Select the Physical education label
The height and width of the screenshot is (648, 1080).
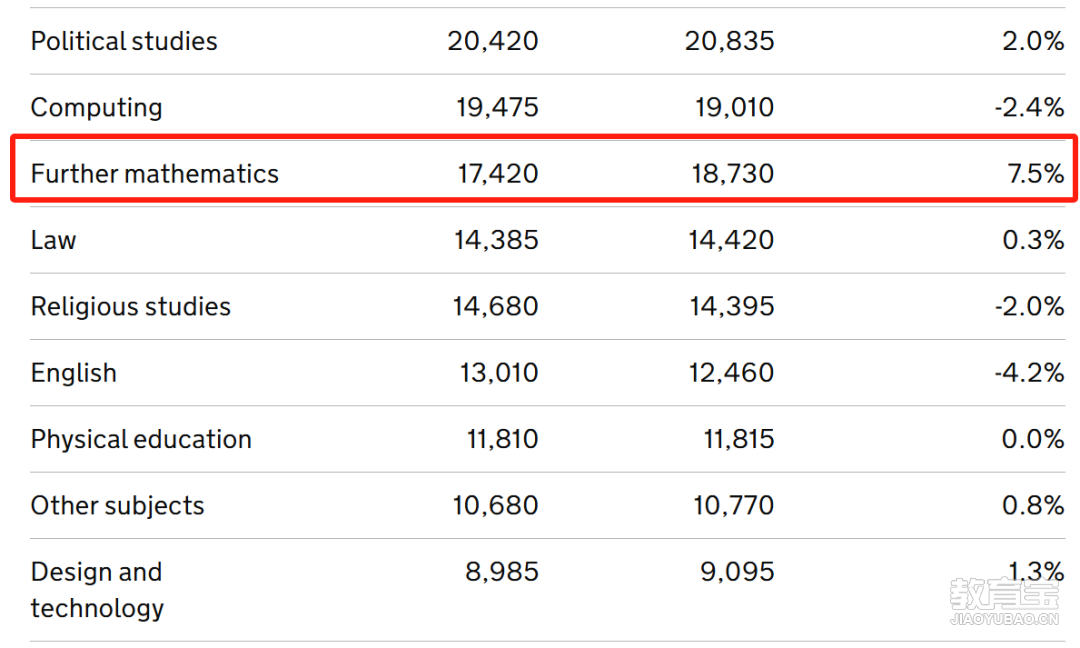141,440
